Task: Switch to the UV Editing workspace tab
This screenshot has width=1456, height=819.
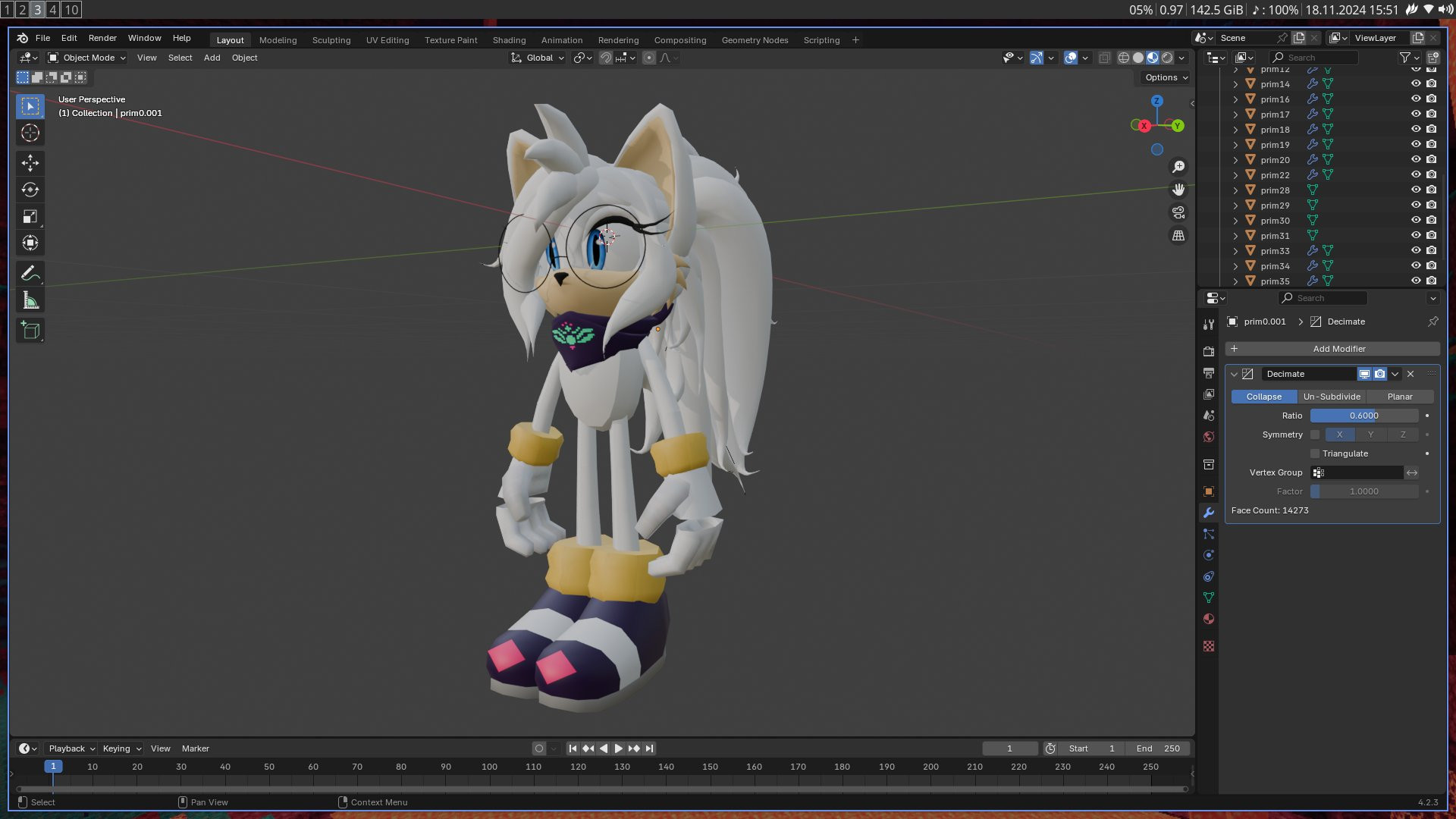Action: coord(388,40)
